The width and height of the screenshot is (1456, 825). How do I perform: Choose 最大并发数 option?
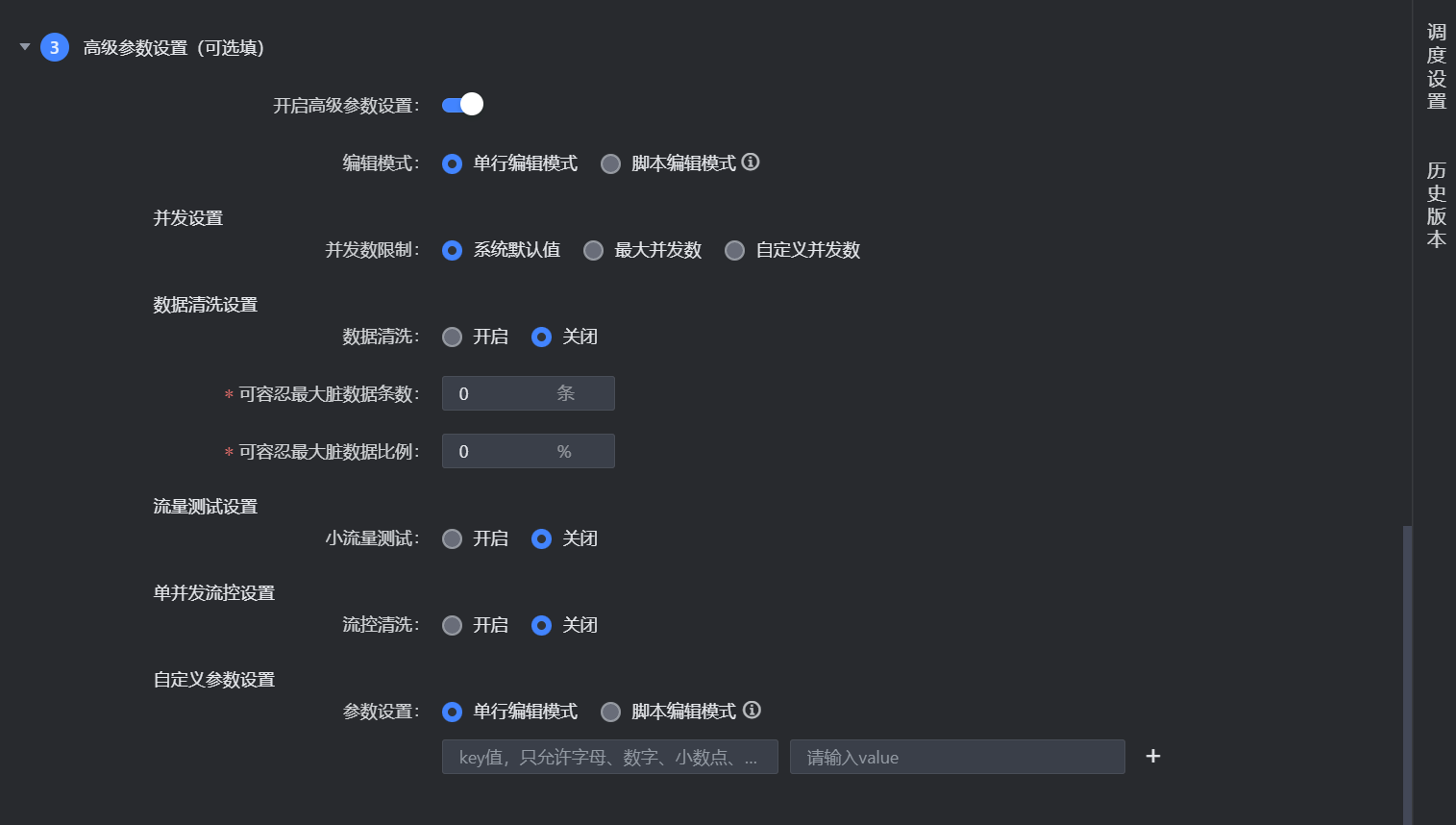[x=594, y=251]
